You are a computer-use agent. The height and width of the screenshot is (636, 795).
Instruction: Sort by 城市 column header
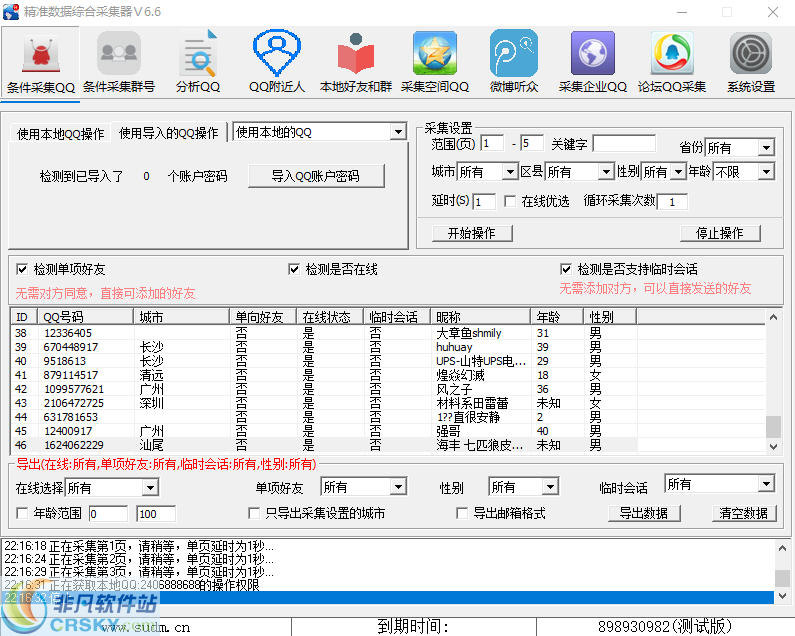tap(182, 317)
